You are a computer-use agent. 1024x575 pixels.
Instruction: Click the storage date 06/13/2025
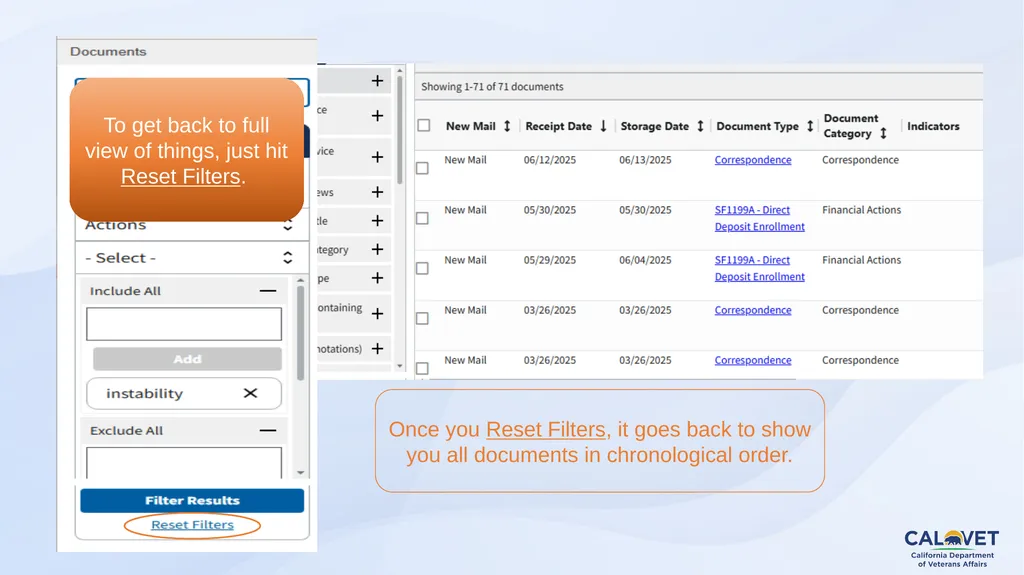click(x=645, y=160)
